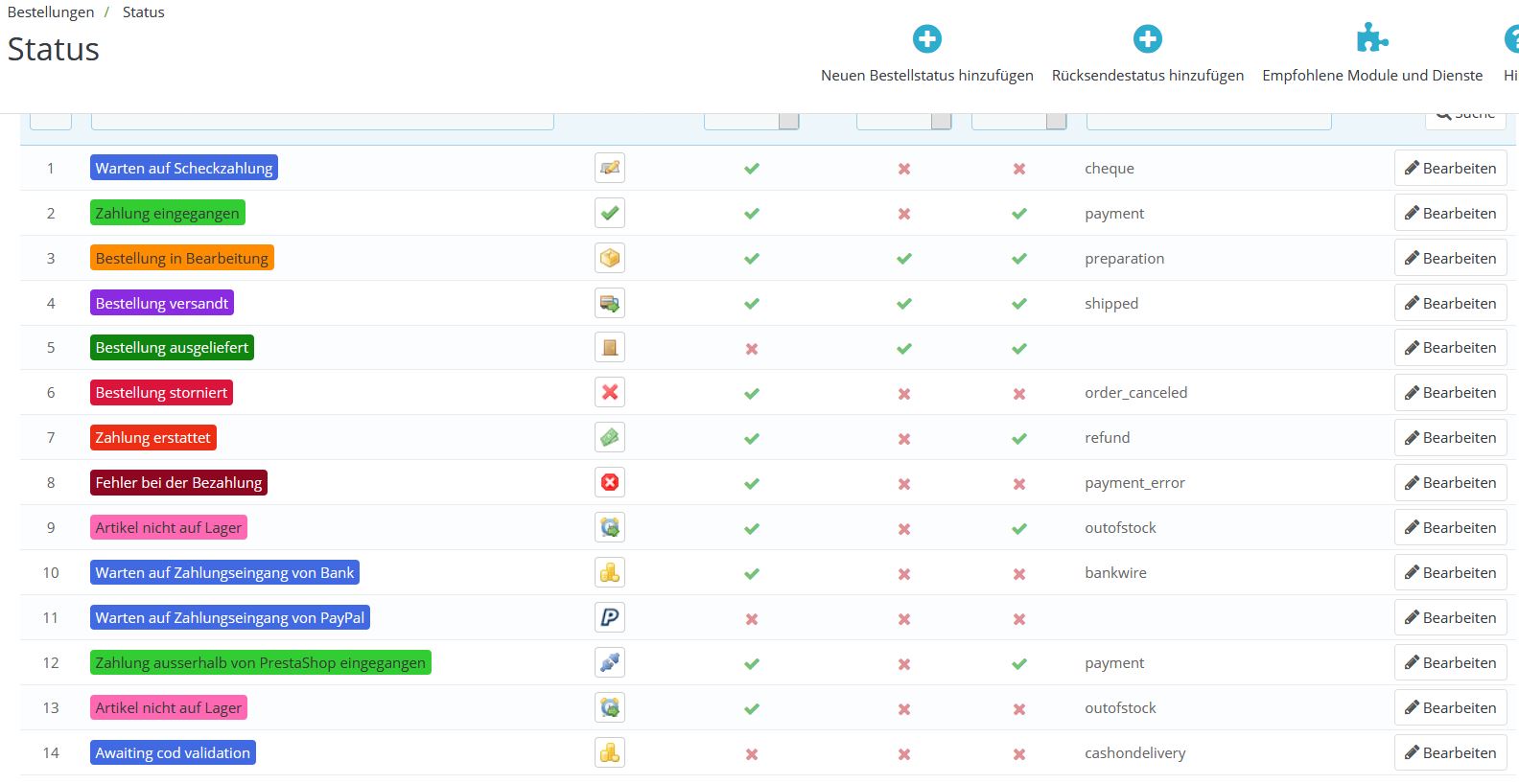Toggle invoice check for Bestellung versandt
The height and width of the screenshot is (784, 1519).
click(1019, 304)
